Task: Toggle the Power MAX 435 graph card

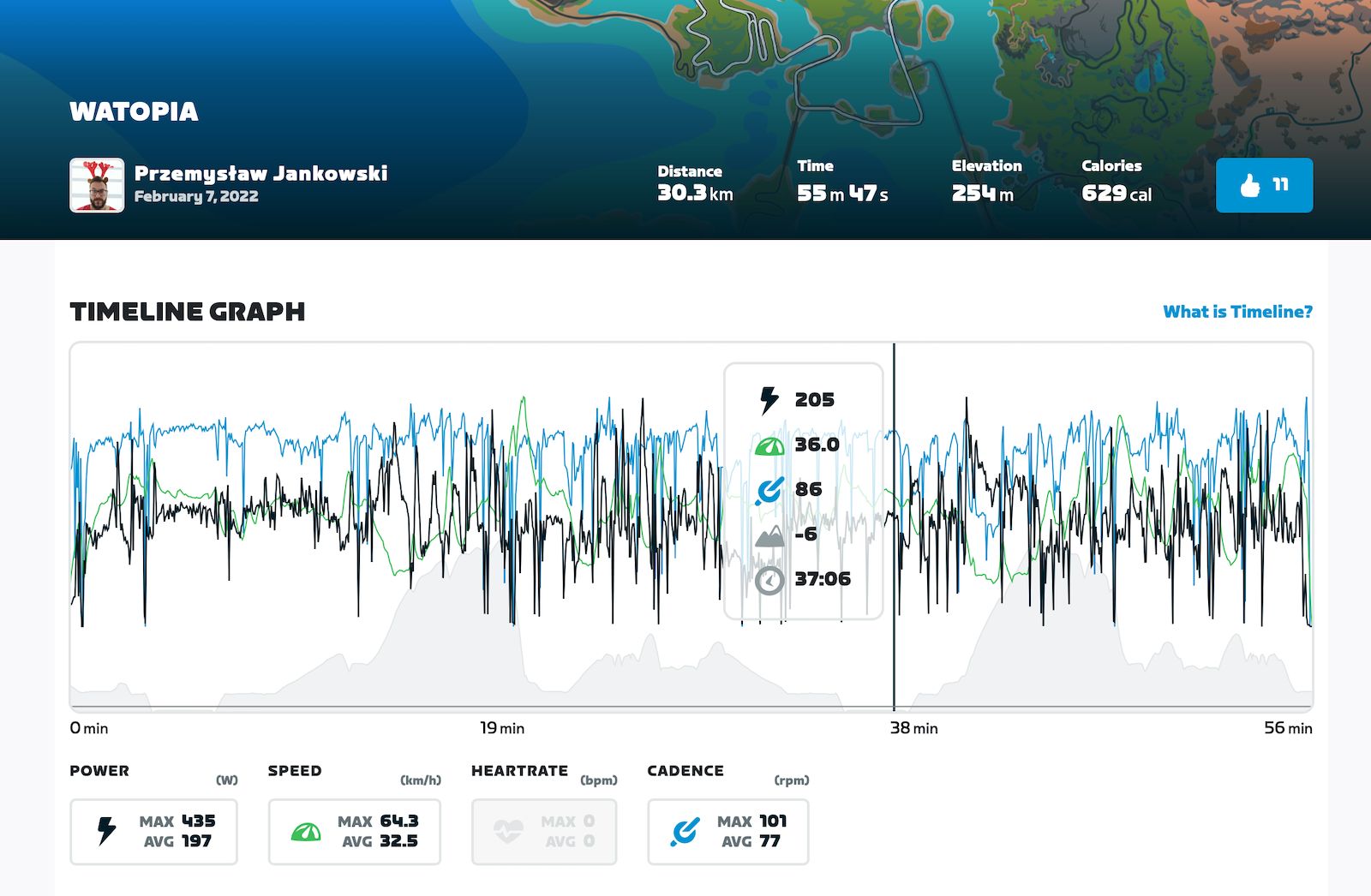Action: [153, 832]
